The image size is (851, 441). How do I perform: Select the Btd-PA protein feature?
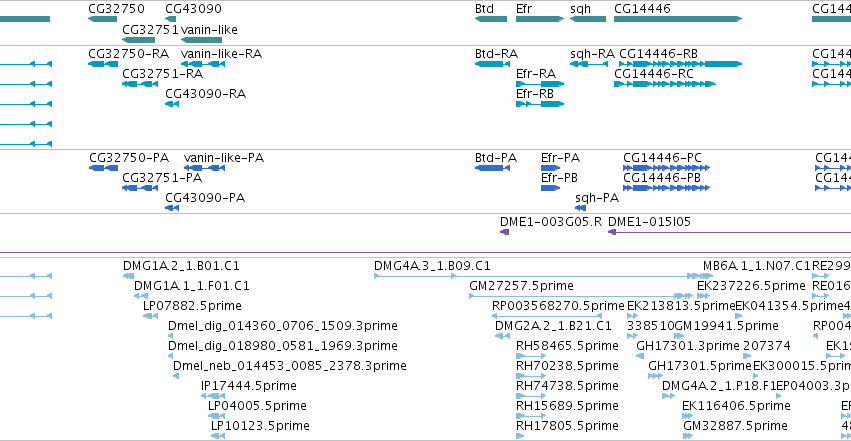pos(492,168)
